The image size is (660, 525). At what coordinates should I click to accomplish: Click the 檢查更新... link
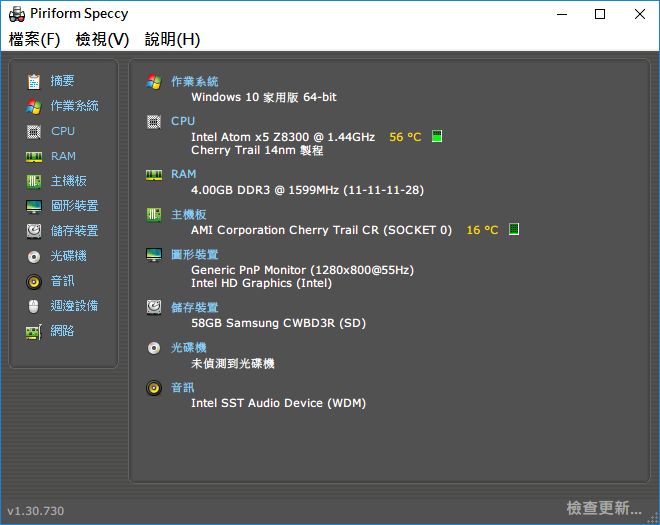(x=604, y=508)
